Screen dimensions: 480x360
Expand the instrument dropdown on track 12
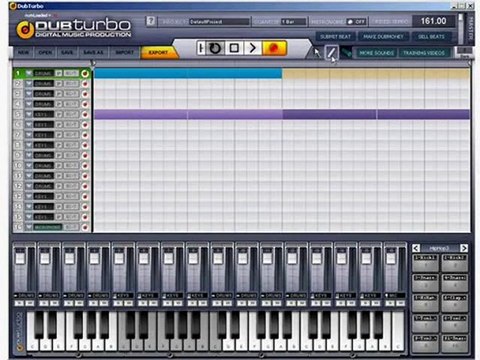coord(29,186)
